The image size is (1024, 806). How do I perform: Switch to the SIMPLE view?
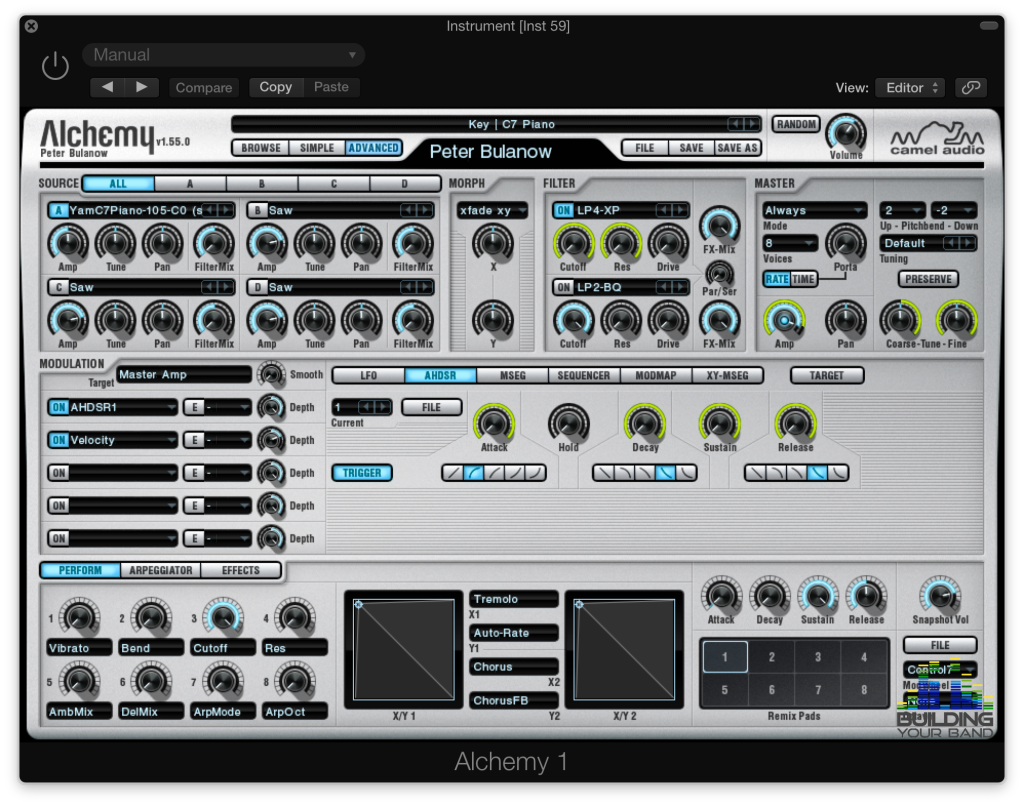coord(317,148)
